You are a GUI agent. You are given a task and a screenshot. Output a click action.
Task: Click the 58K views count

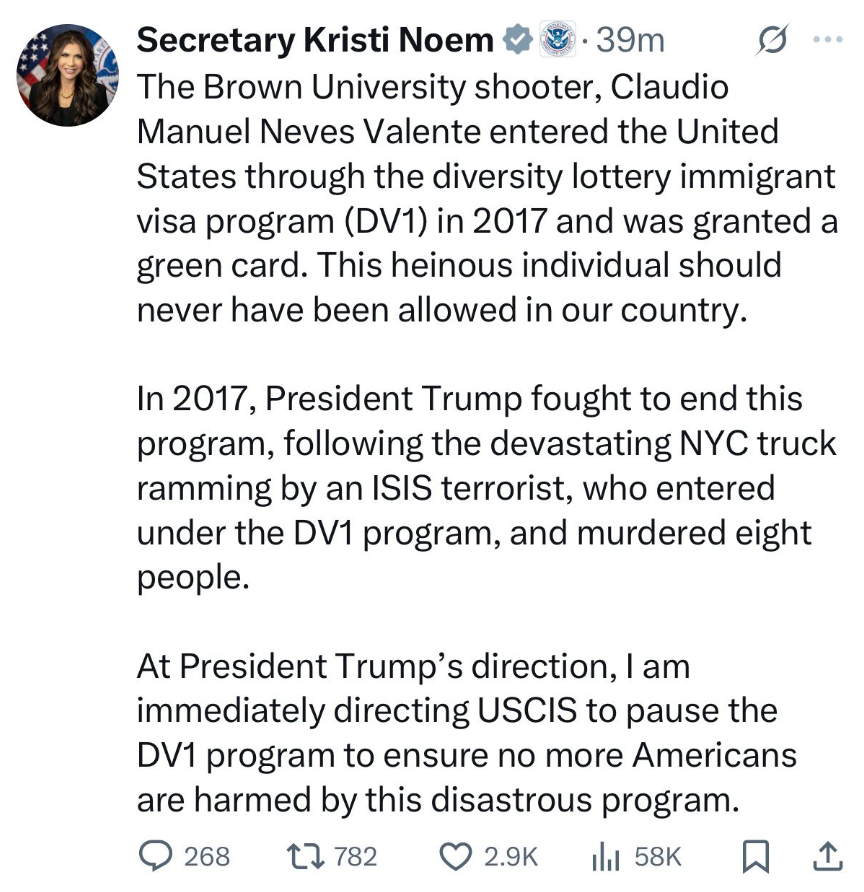(658, 857)
